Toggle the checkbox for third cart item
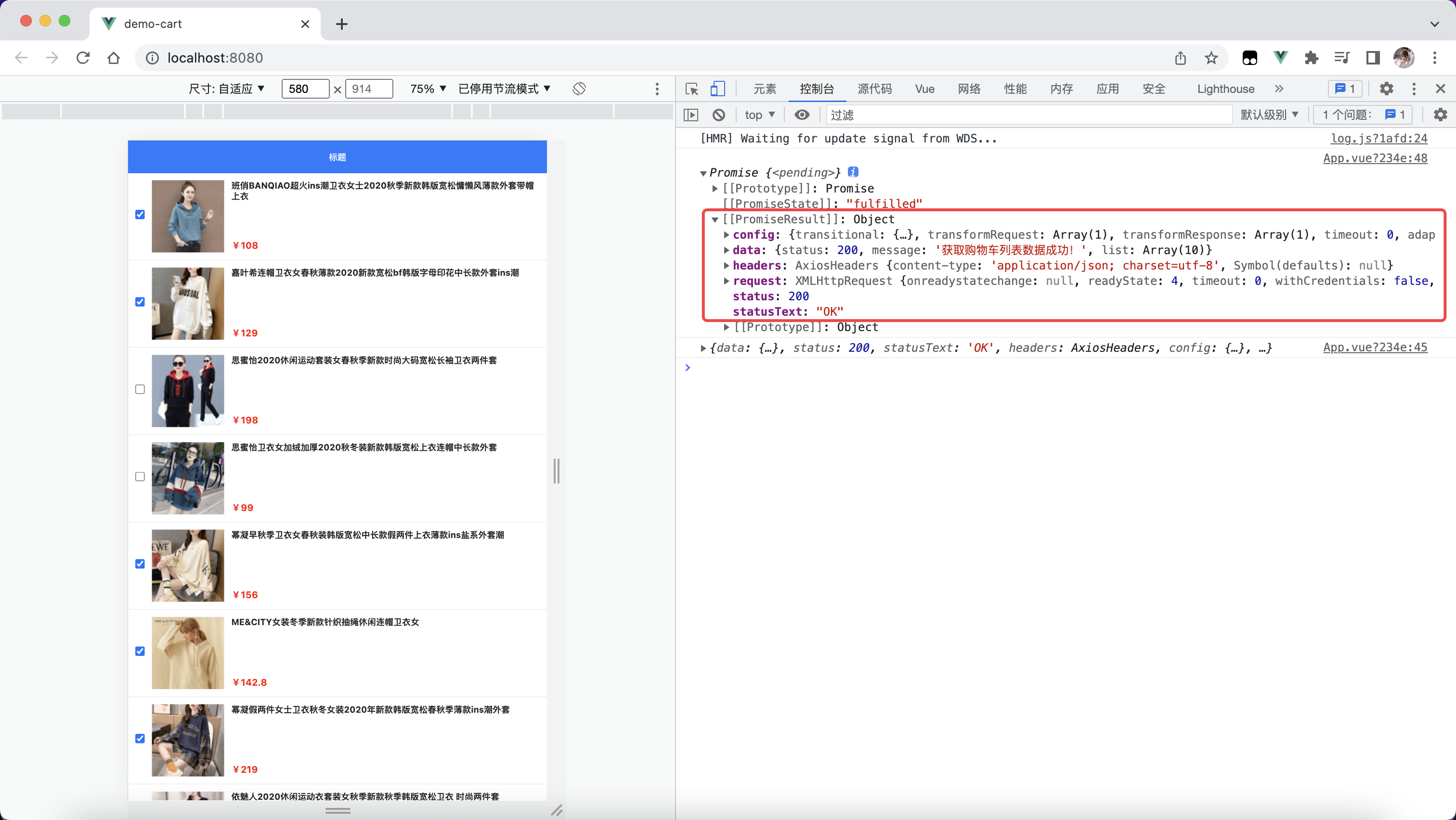This screenshot has height=820, width=1456. pos(140,389)
